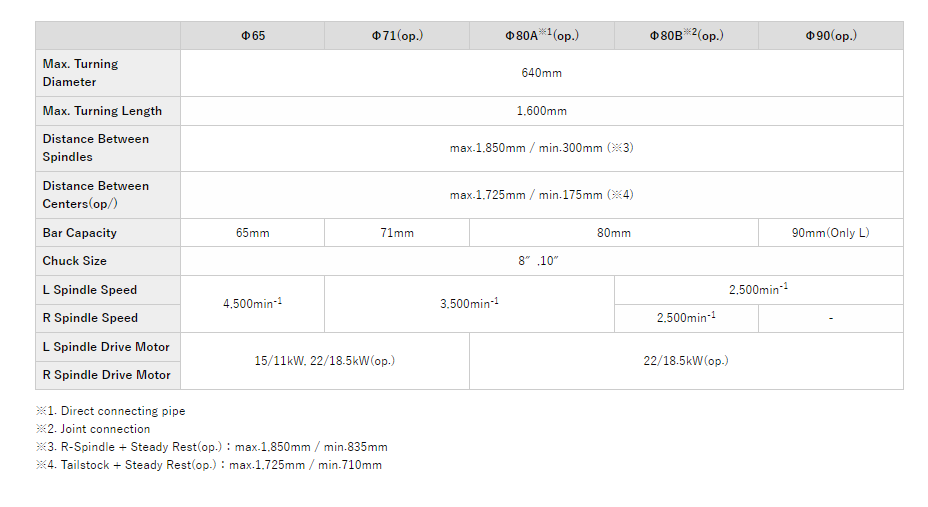Click the 90mm(Only L) bar capacity cell
928x507 pixels.
coord(830,233)
